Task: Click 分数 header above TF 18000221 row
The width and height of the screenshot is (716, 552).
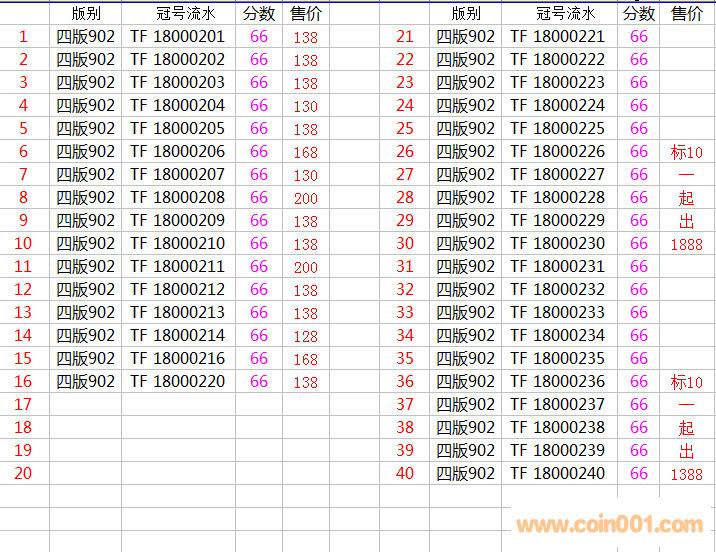Action: pos(639,14)
